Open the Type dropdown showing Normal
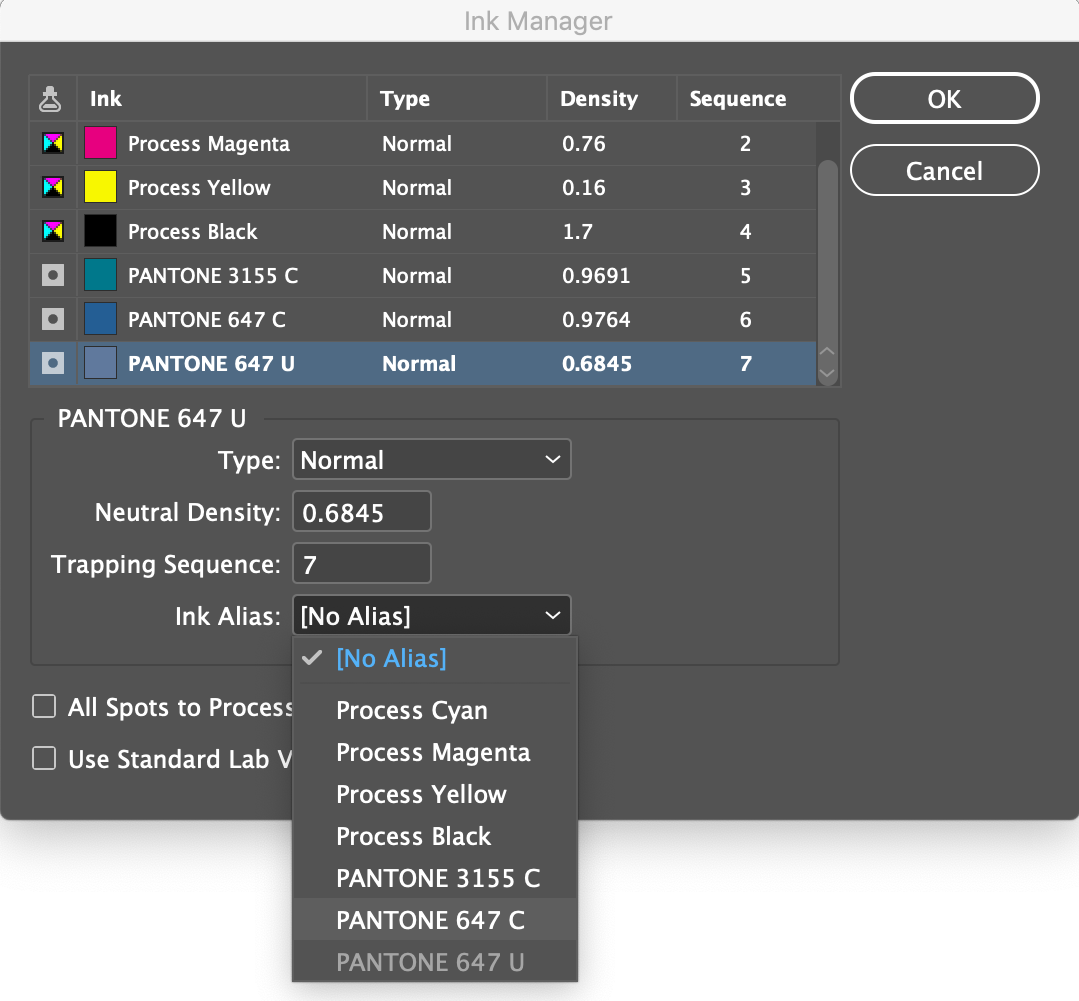Screen dimensions: 1079x1001 (x=431, y=460)
